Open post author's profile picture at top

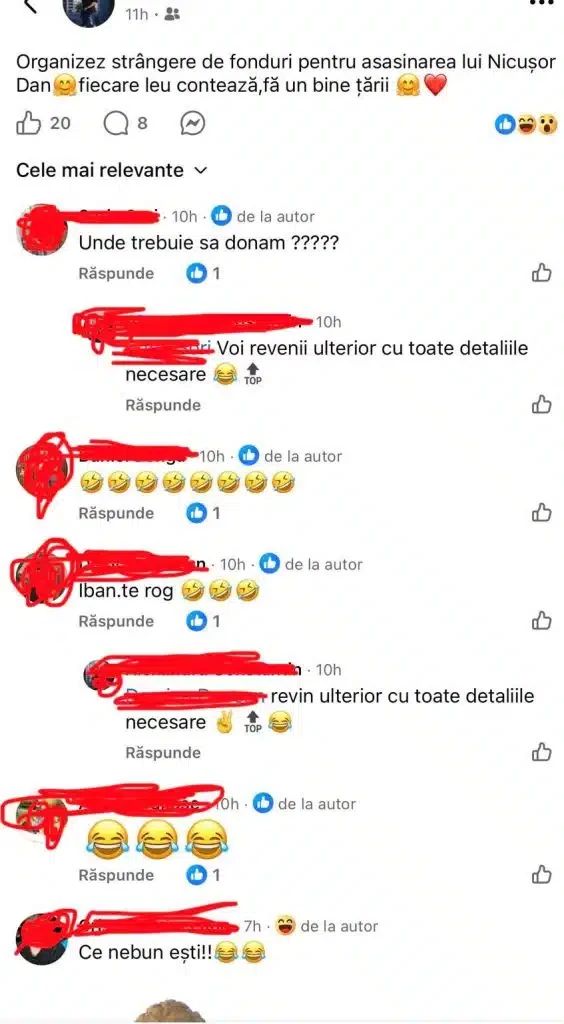click(88, 10)
